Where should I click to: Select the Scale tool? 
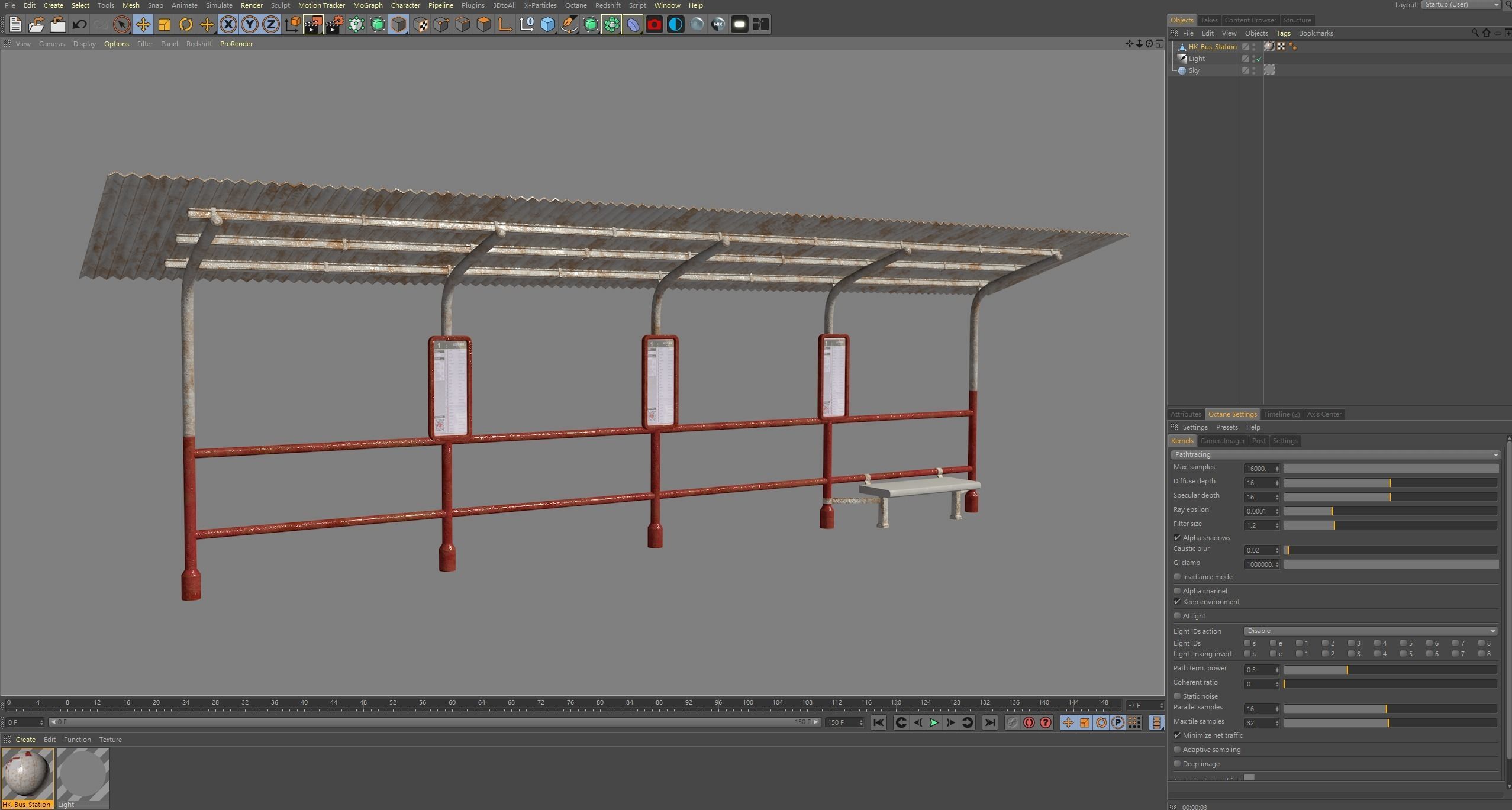[164, 24]
